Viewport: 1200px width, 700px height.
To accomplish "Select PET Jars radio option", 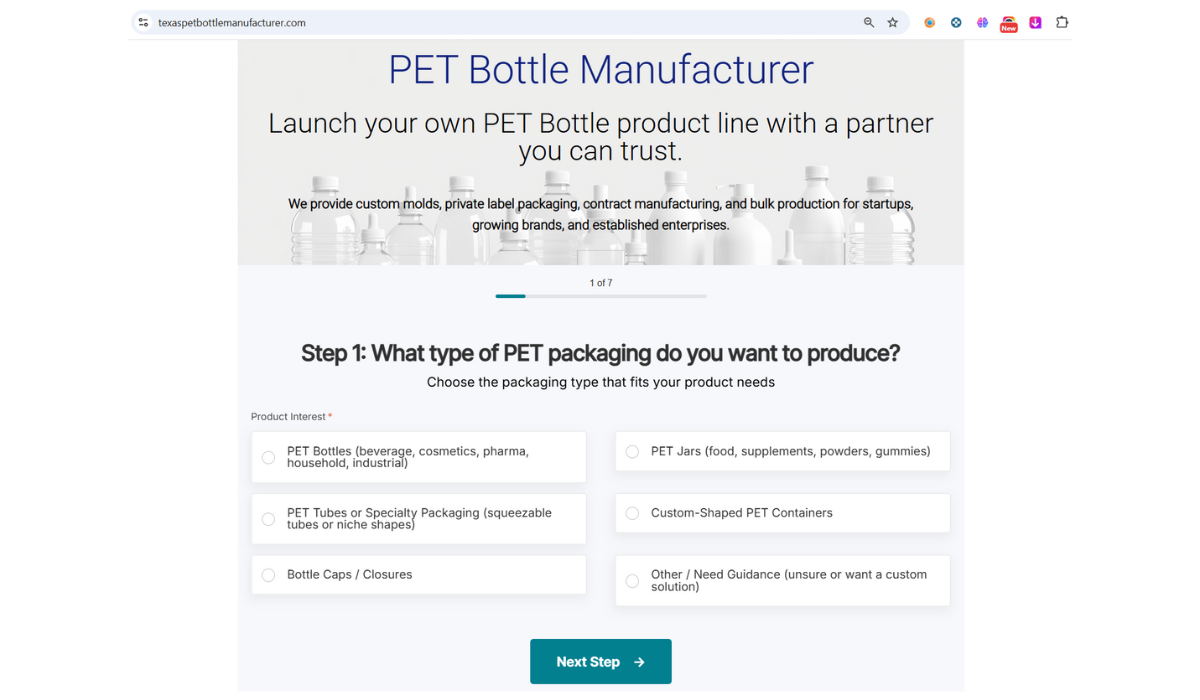I will coord(633,452).
